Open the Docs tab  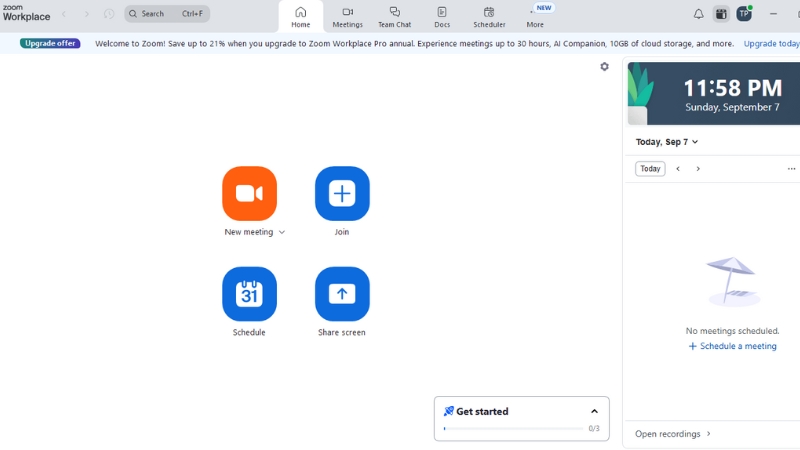[x=442, y=16]
